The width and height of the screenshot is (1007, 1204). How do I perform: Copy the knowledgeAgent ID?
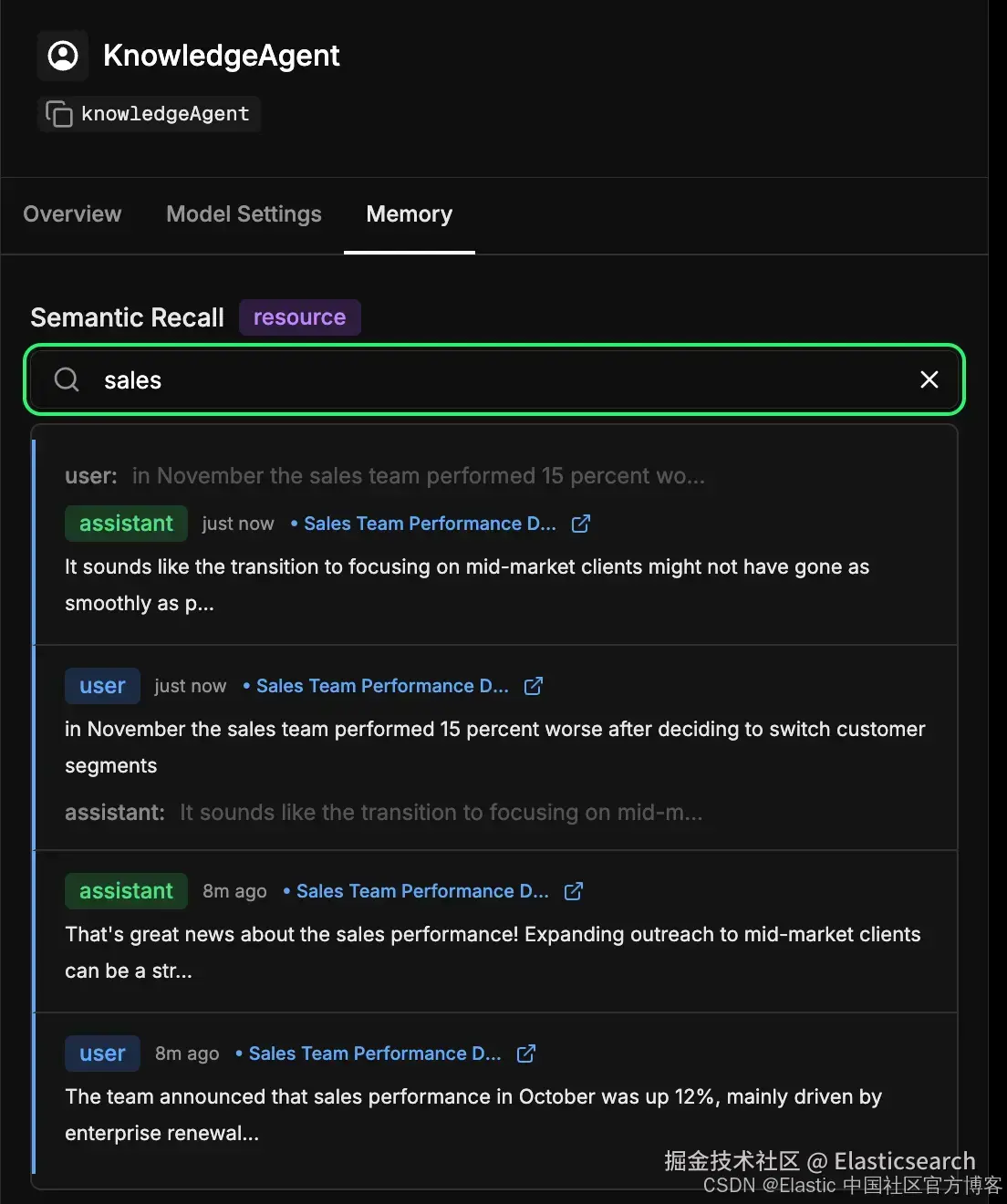coord(59,114)
